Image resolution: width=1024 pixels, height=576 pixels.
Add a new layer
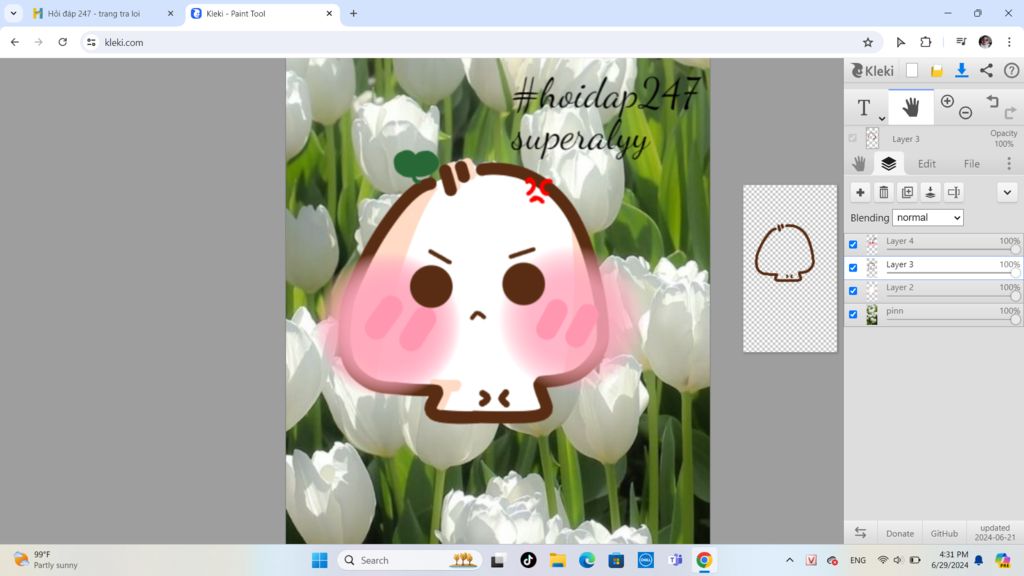tap(860, 192)
